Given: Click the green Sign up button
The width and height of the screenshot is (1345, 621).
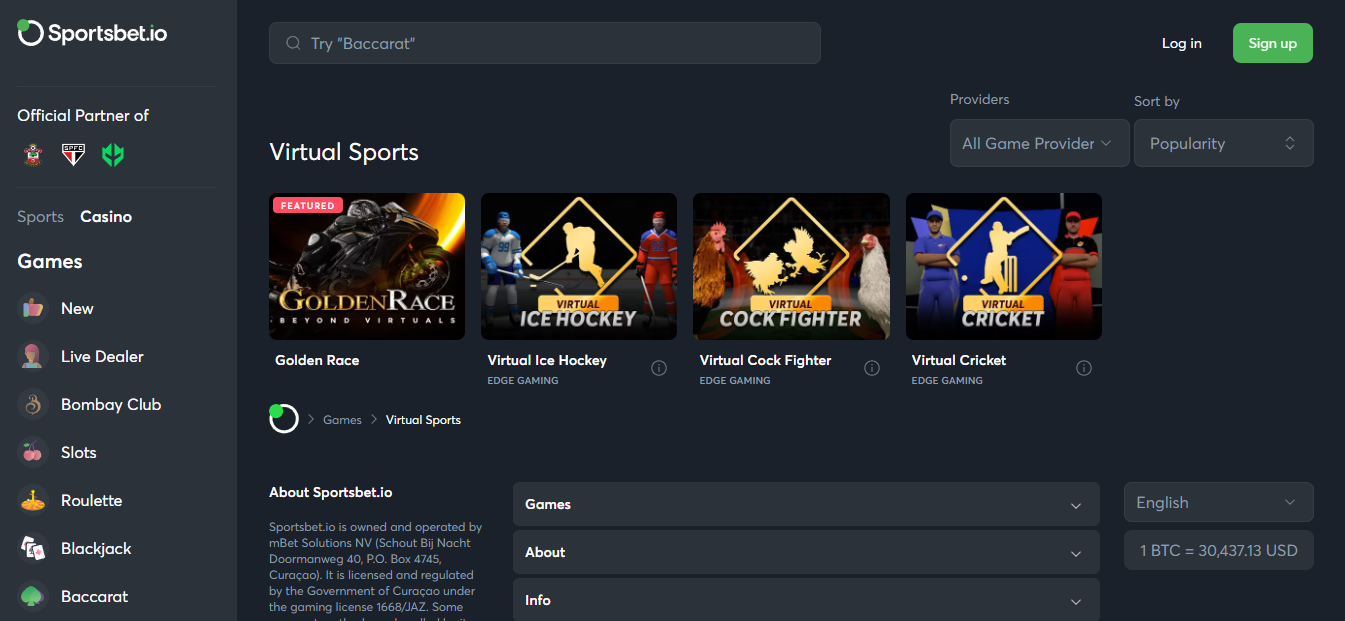Looking at the screenshot, I should tap(1273, 43).
